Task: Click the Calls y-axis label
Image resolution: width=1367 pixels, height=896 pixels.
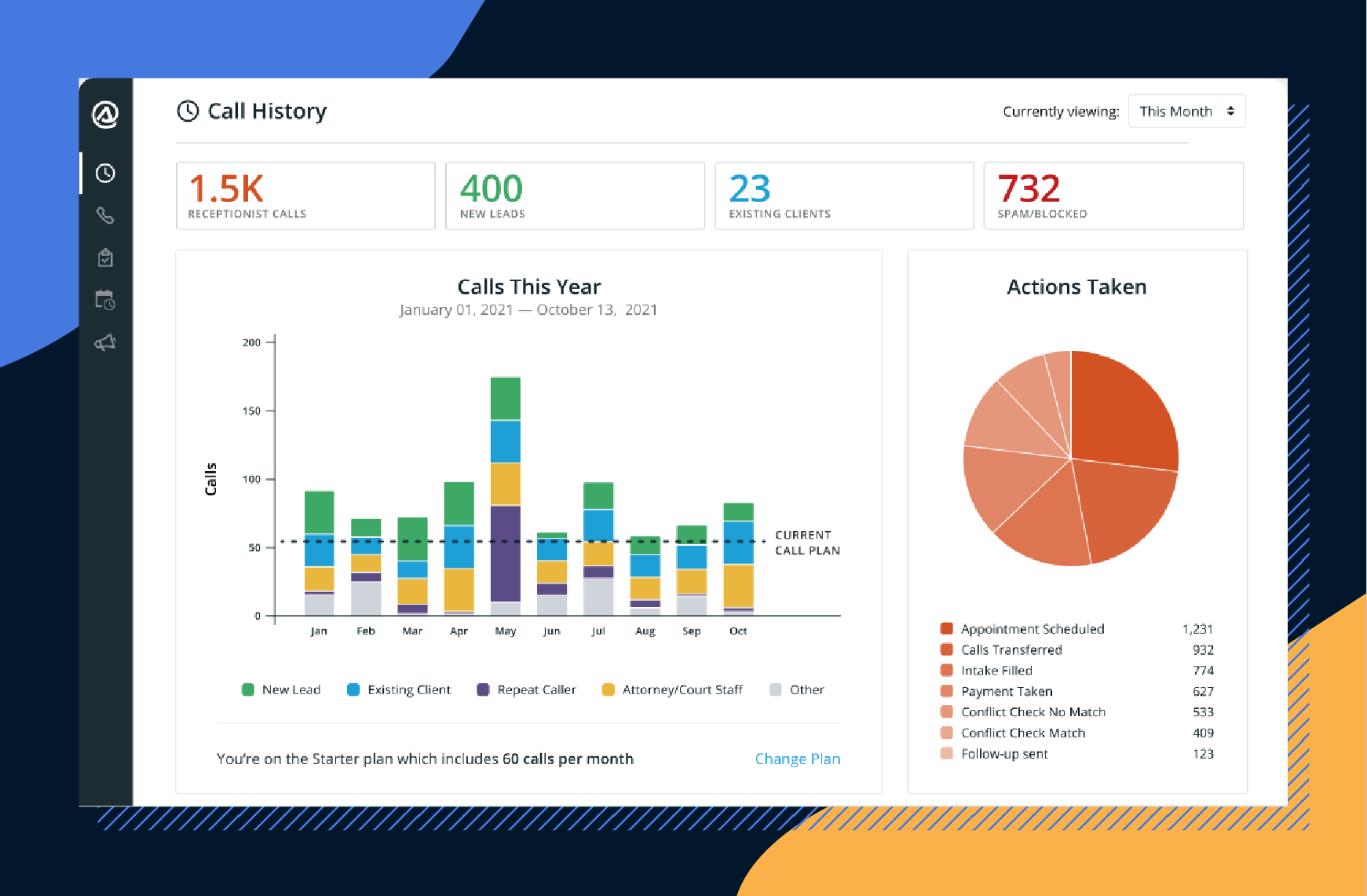Action: click(x=210, y=479)
